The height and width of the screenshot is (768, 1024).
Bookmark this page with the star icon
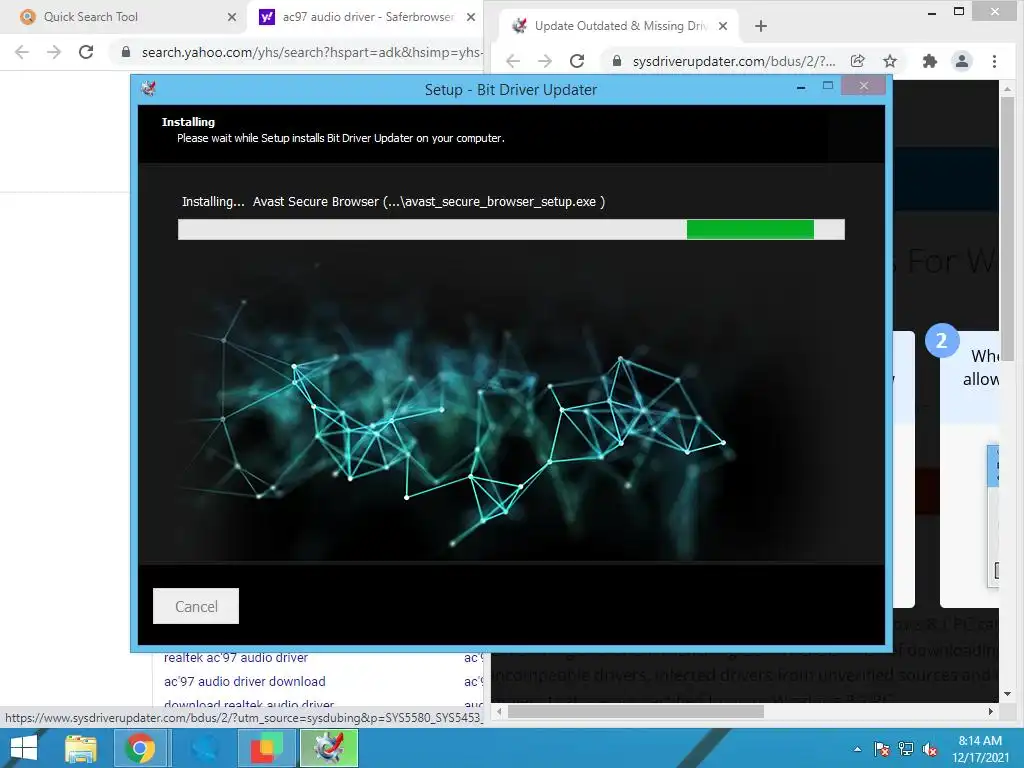tap(889, 61)
